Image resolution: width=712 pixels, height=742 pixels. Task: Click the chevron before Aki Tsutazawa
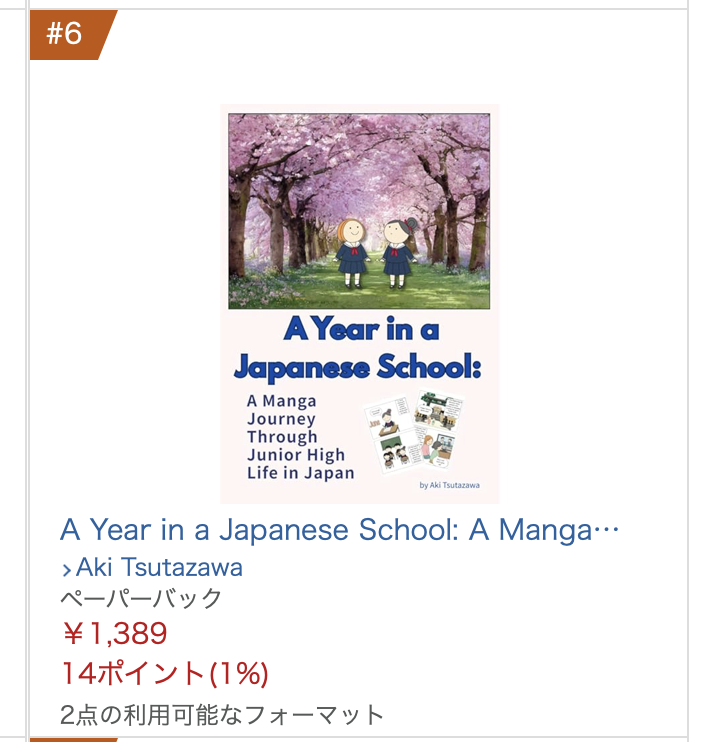click(x=66, y=570)
